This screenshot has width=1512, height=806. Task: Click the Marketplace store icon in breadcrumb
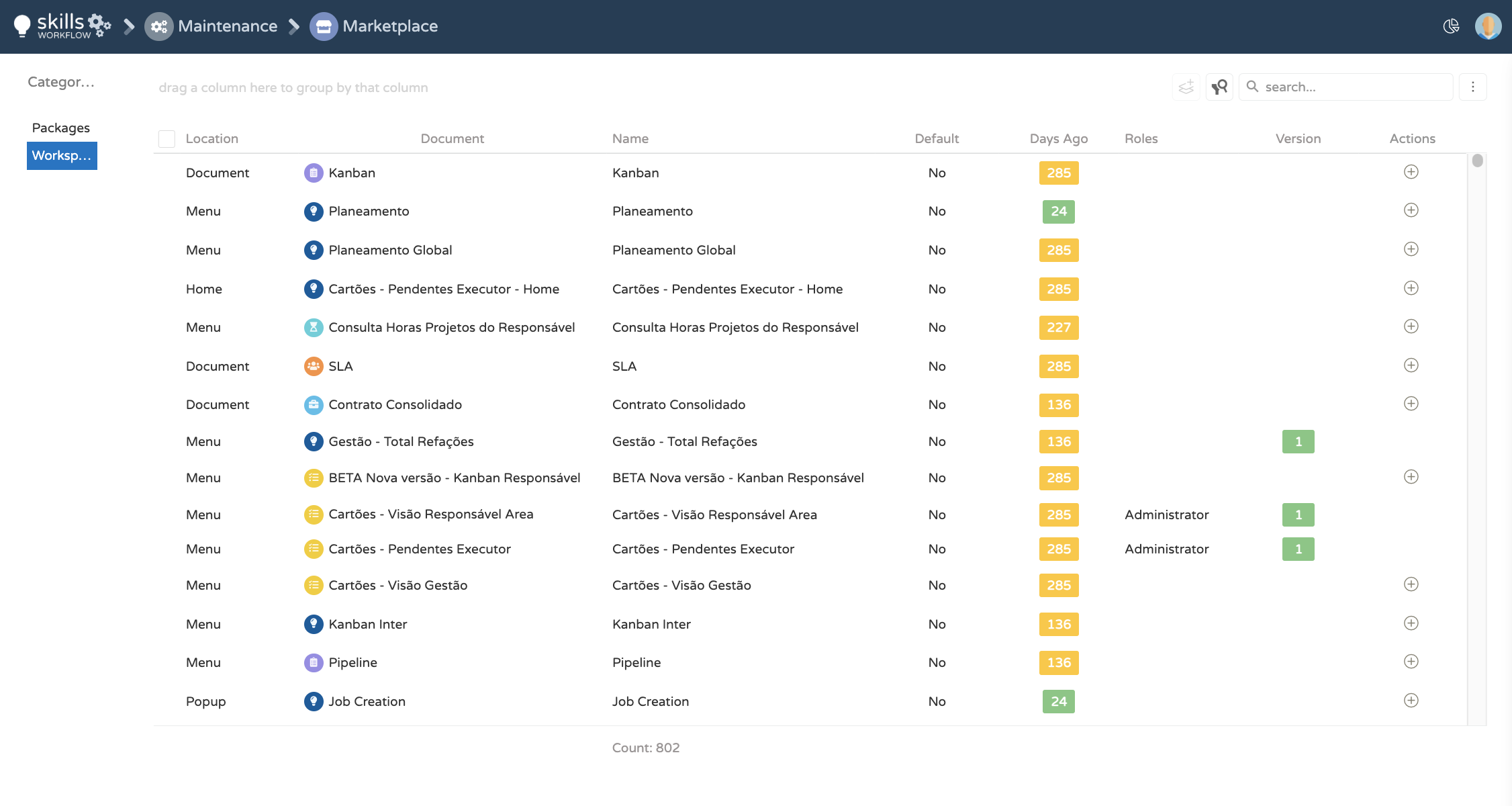point(324,26)
